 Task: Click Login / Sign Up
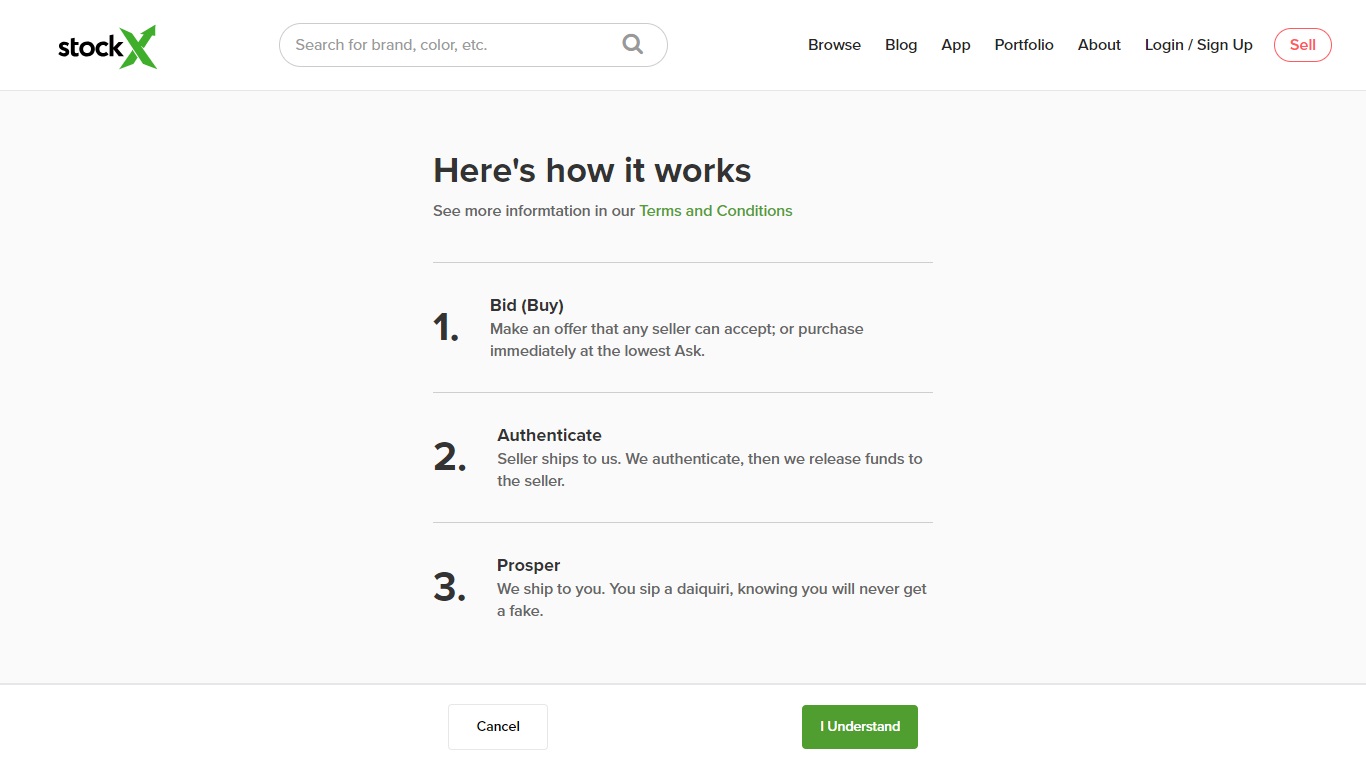pos(1198,45)
